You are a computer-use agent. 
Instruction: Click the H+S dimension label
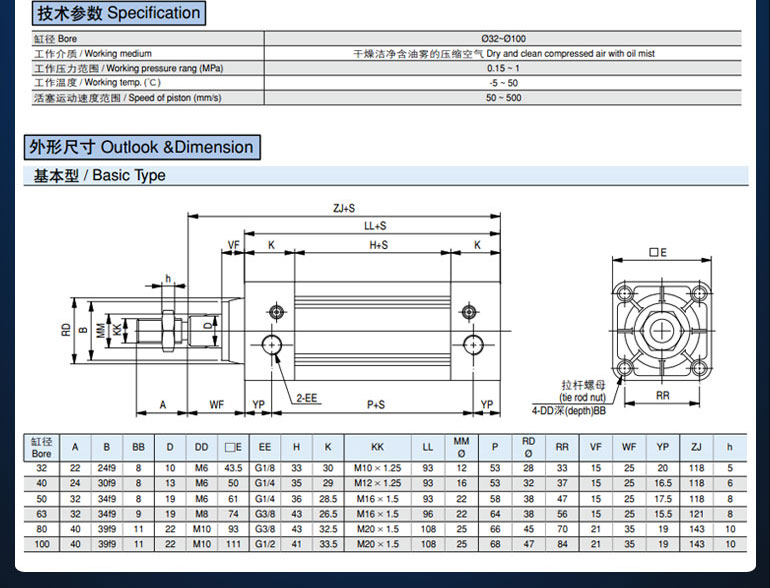click(x=378, y=245)
